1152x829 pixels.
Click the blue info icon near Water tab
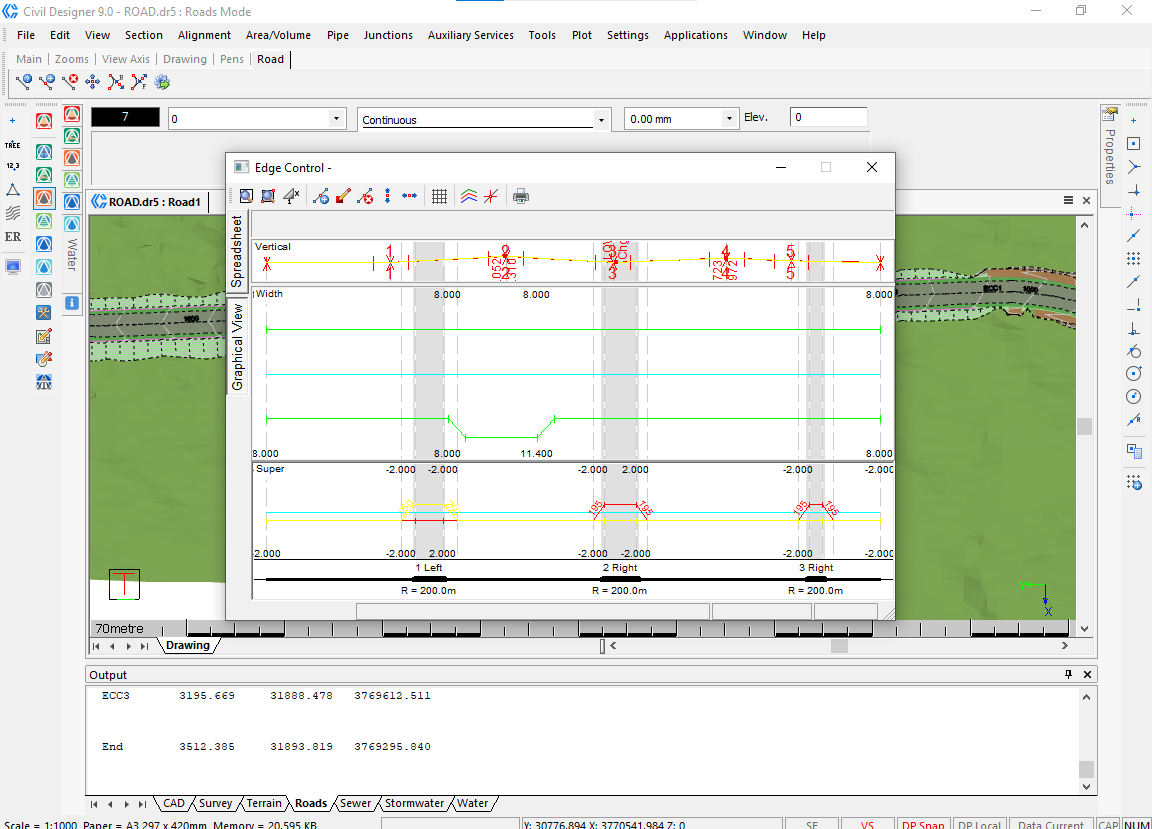coord(72,303)
